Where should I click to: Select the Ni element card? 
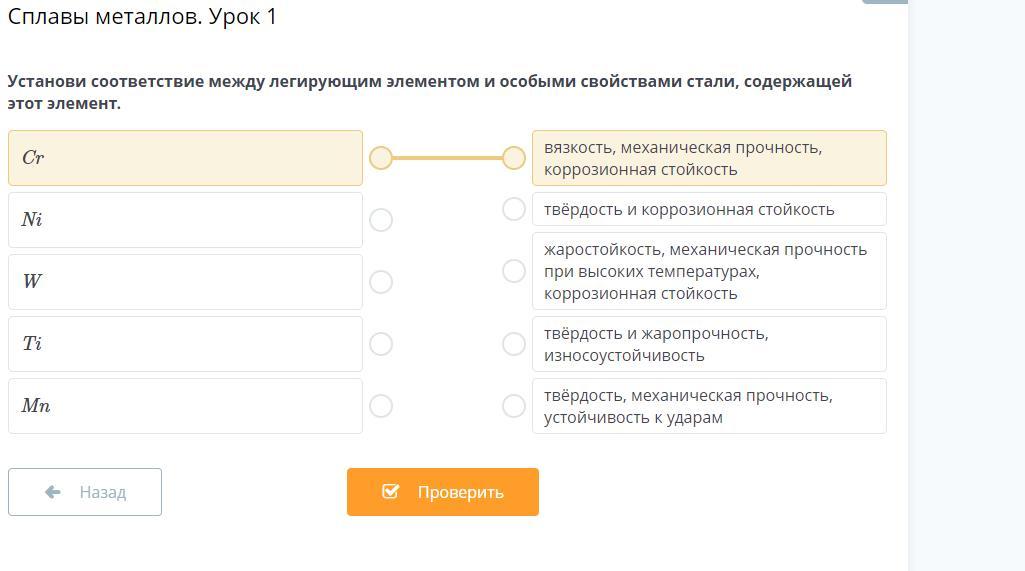[185, 220]
